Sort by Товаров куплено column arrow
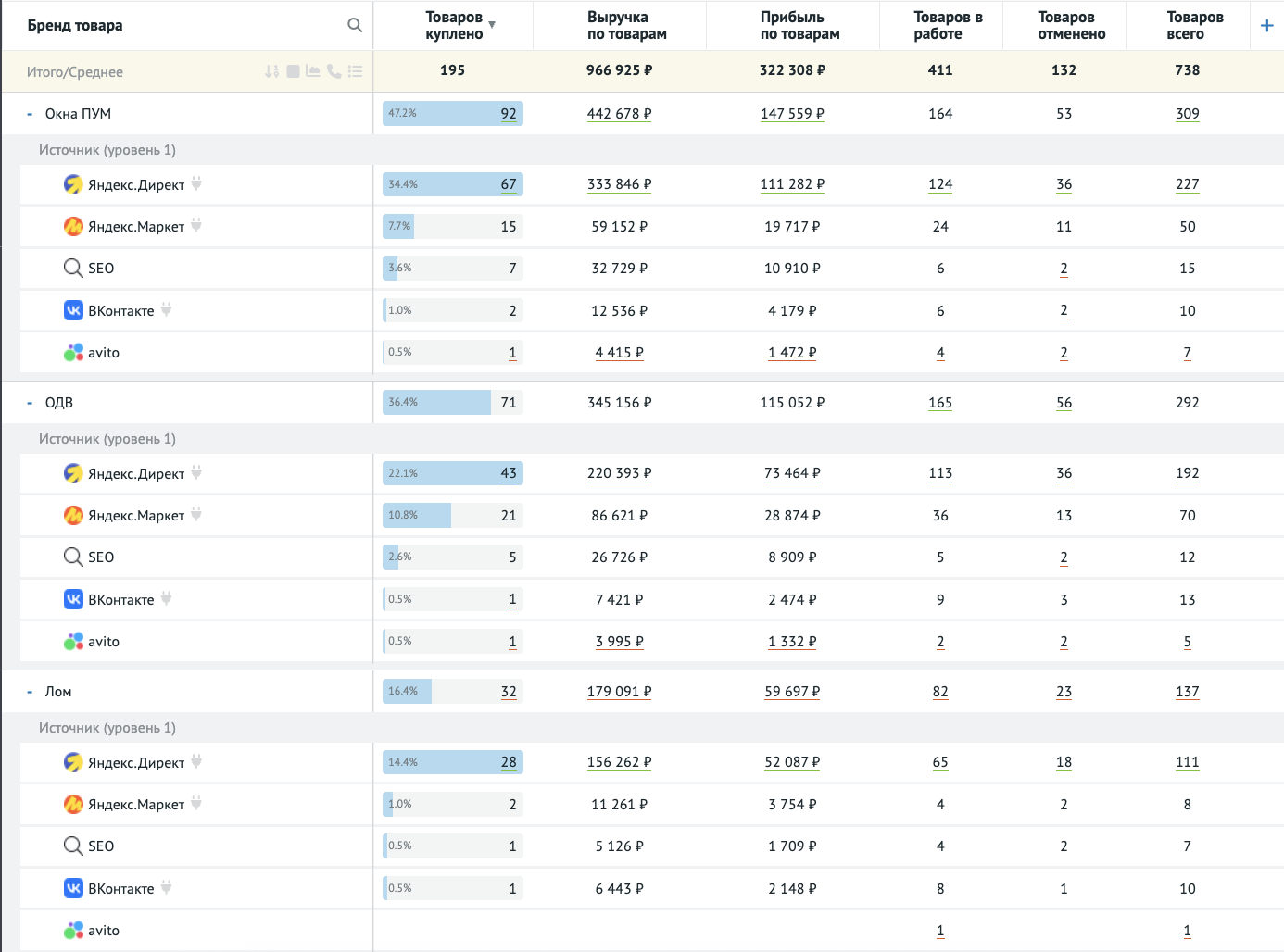This screenshot has width=1284, height=952. 492,25
